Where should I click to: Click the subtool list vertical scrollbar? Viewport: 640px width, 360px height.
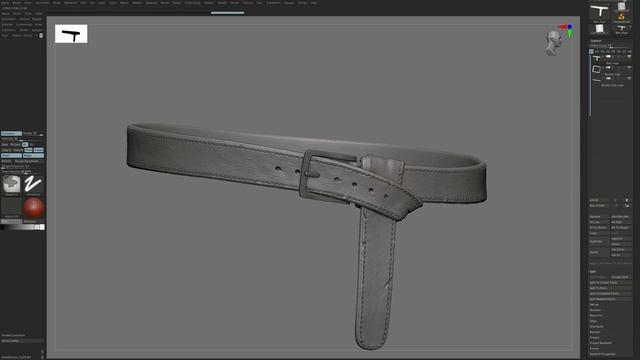pos(591,86)
